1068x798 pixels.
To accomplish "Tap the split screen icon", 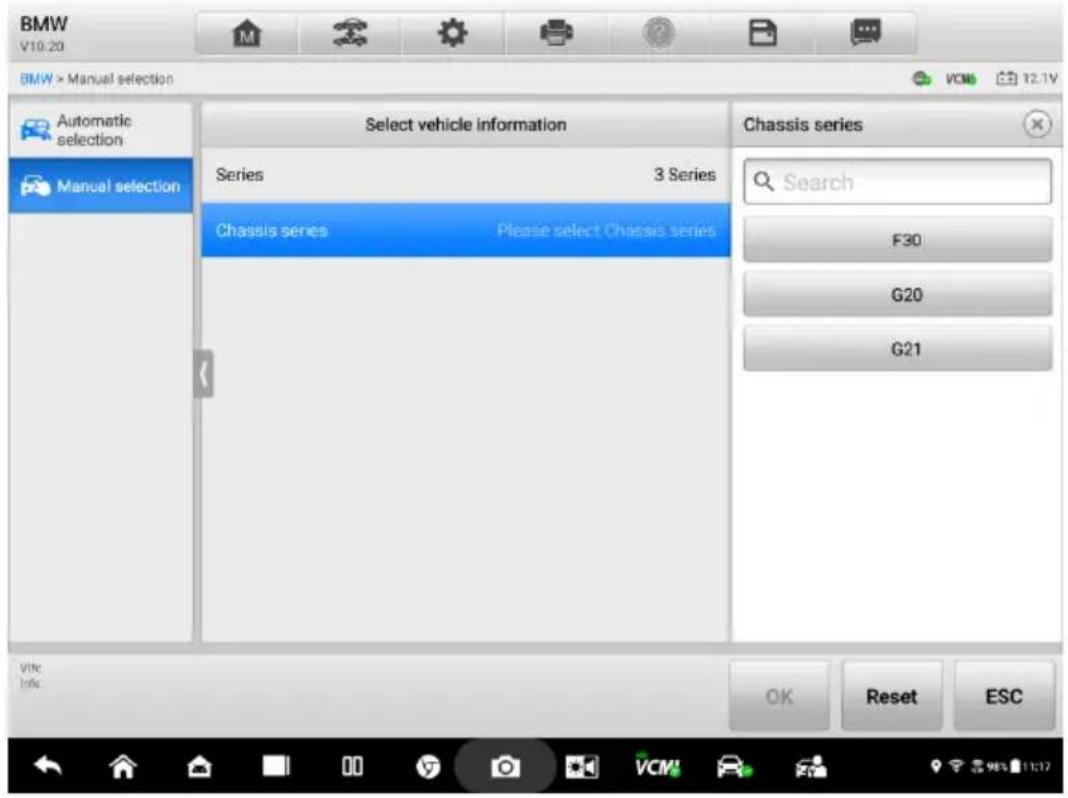I will [352, 767].
